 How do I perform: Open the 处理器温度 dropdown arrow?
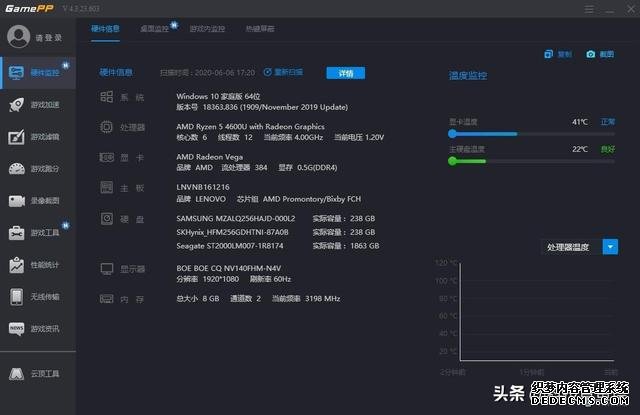(x=610, y=247)
